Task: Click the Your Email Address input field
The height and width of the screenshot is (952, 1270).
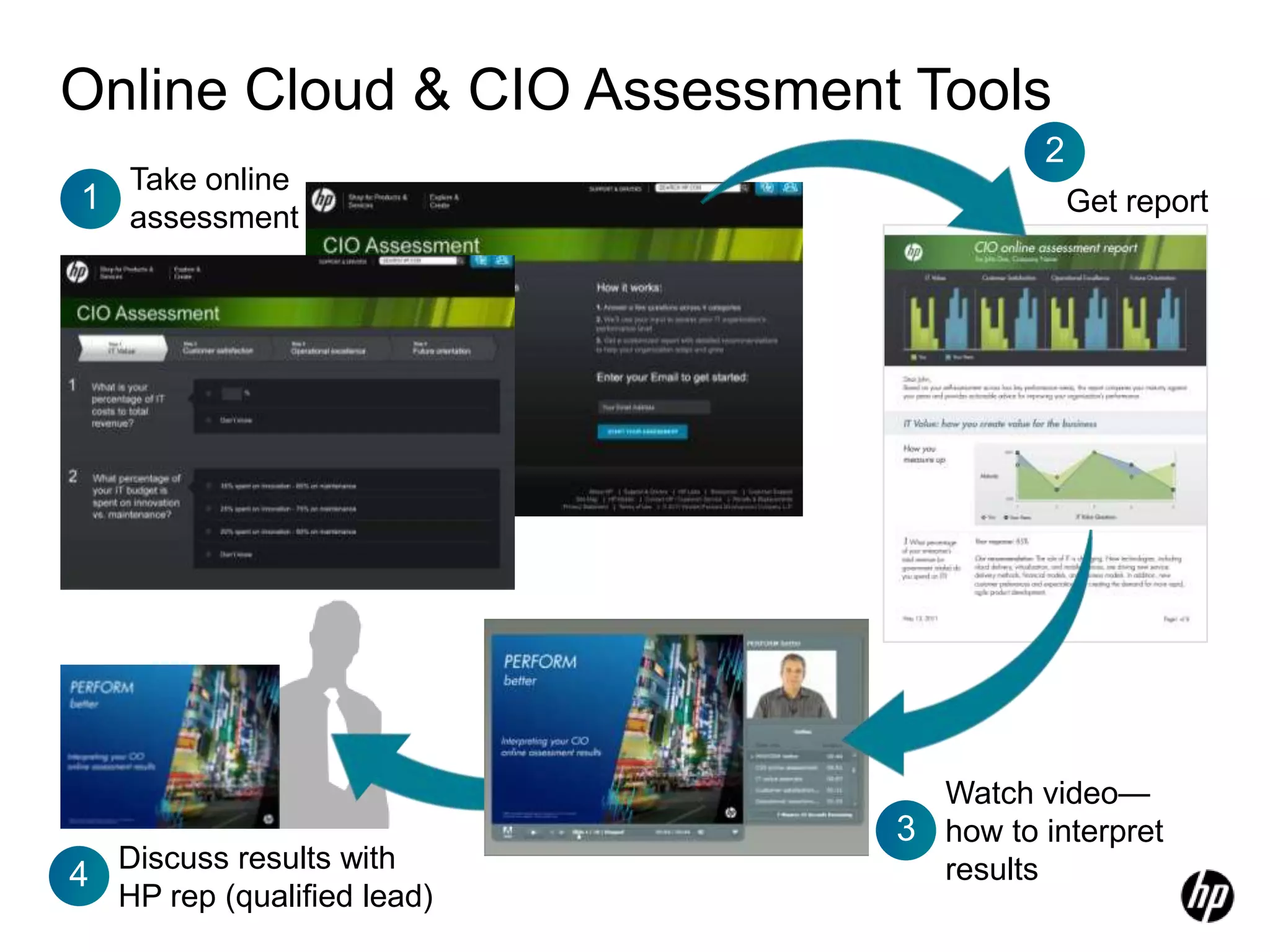Action: [x=654, y=407]
